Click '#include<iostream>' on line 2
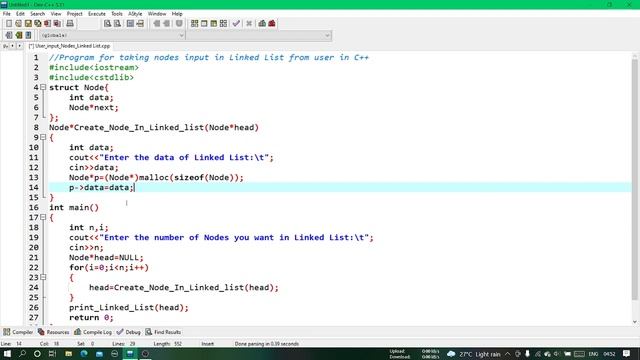This screenshot has height=360, width=640. point(94,67)
